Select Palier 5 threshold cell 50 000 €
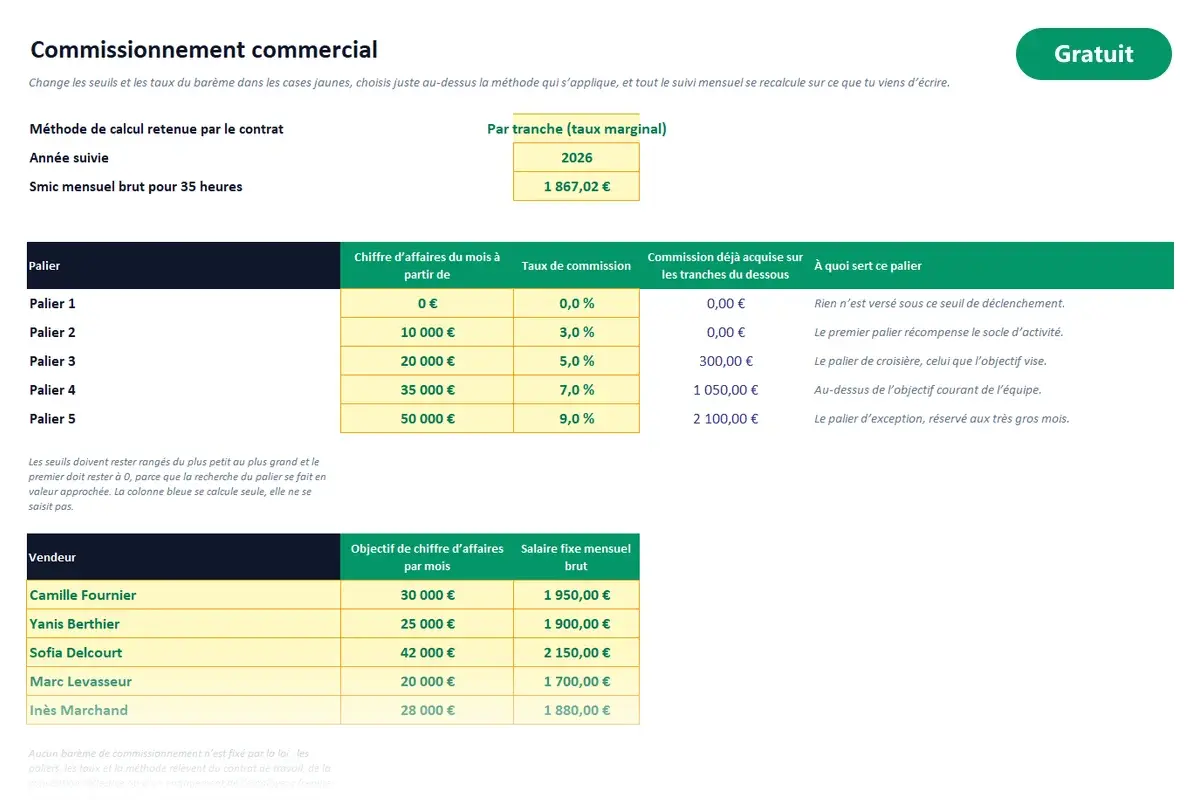The image size is (1200, 800). pyautogui.click(x=427, y=419)
